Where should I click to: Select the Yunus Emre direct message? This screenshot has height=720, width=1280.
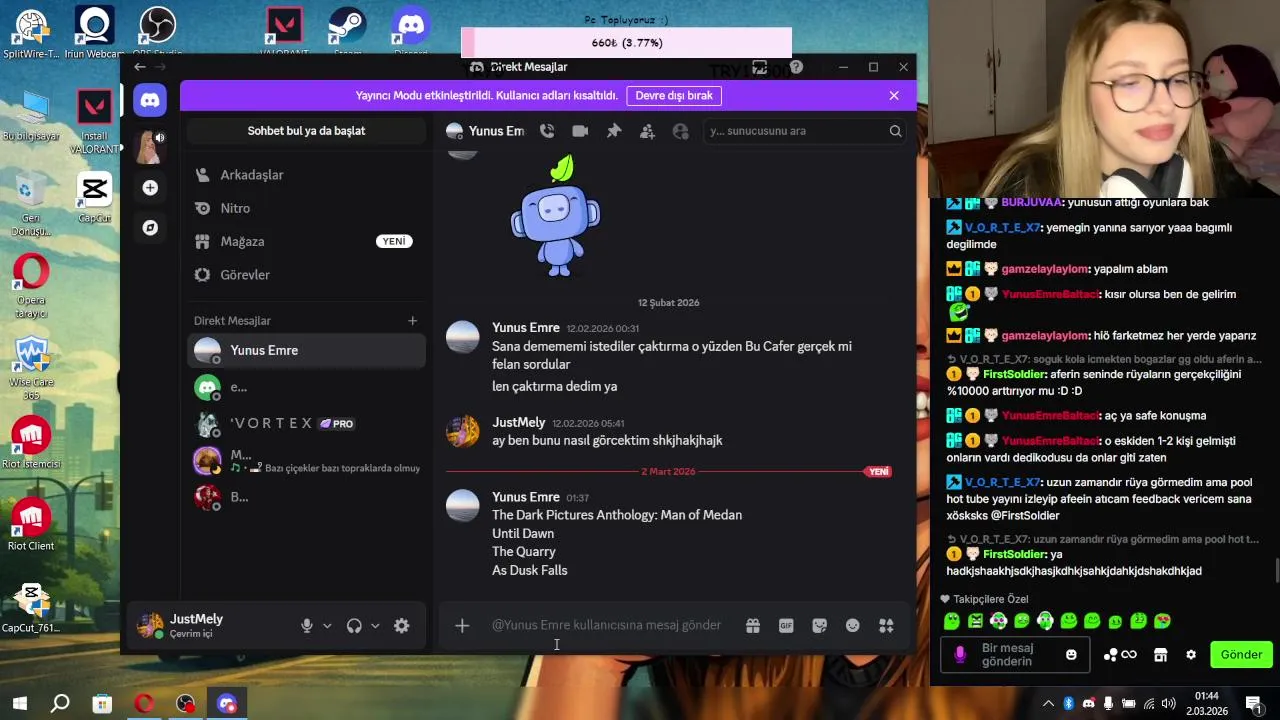pyautogui.click(x=306, y=350)
